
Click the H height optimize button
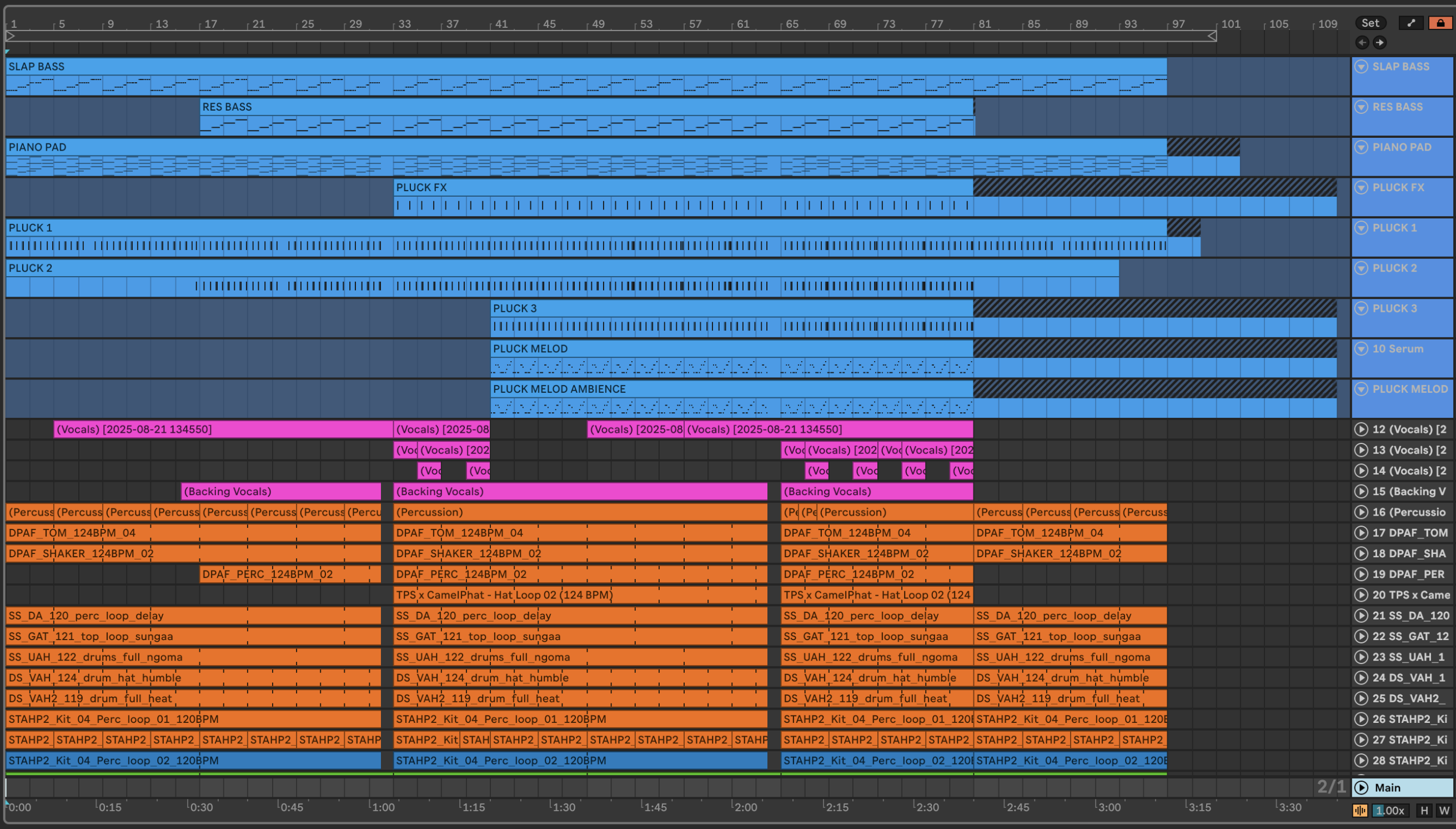(x=1424, y=811)
